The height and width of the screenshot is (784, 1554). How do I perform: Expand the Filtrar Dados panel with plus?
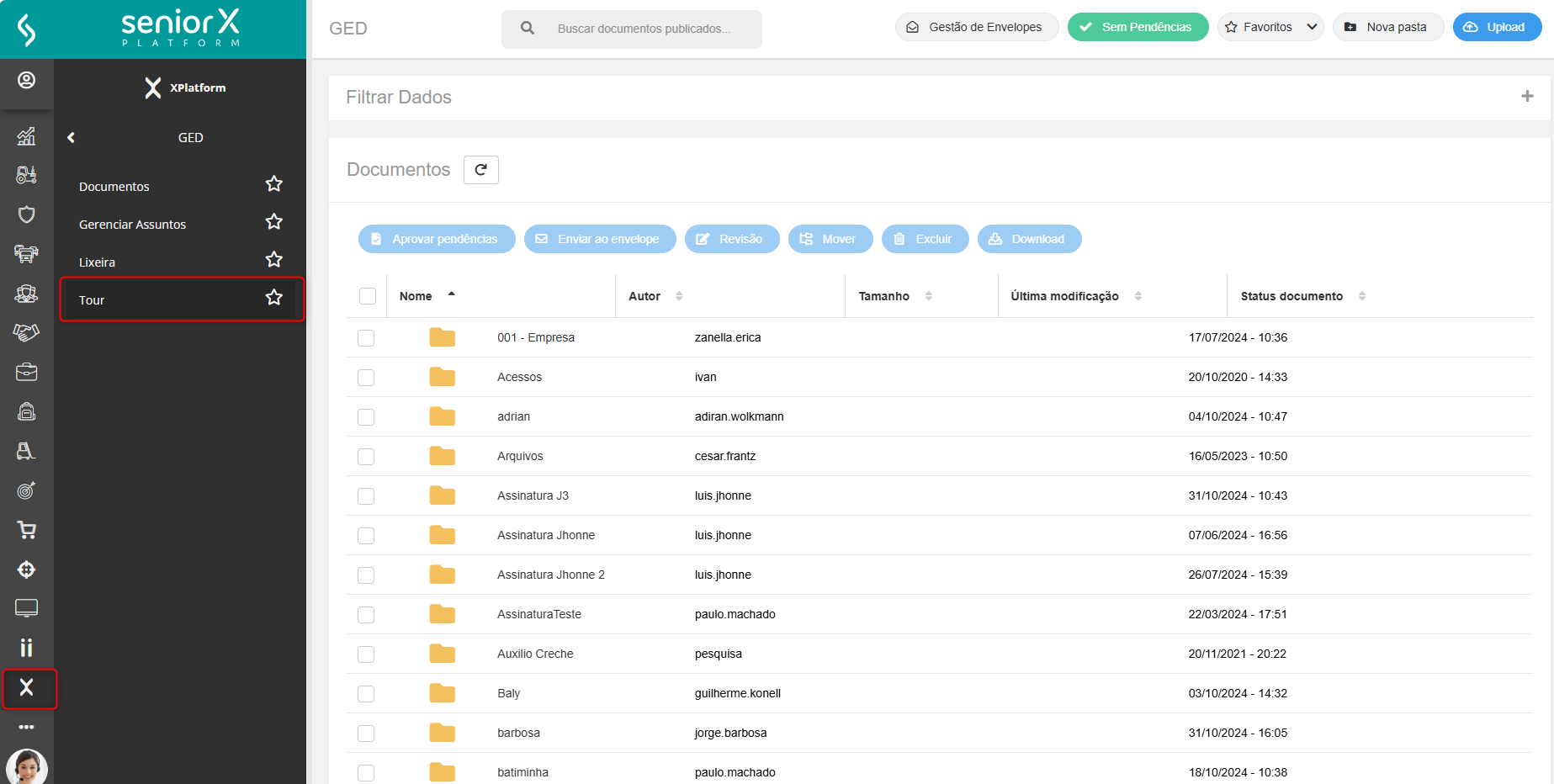tap(1527, 97)
